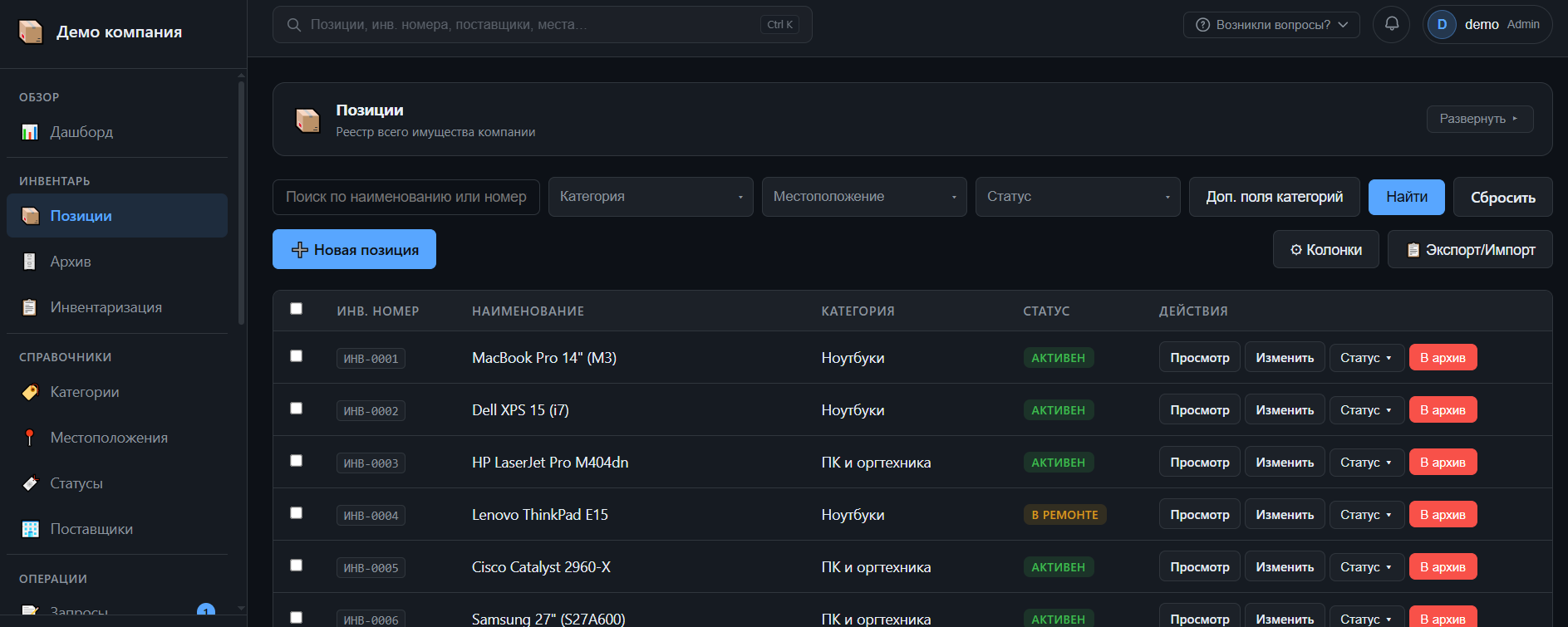Open Статус dropdown for Dell XPS 15 row
Screen dimensions: 1568x627
[1367, 410]
